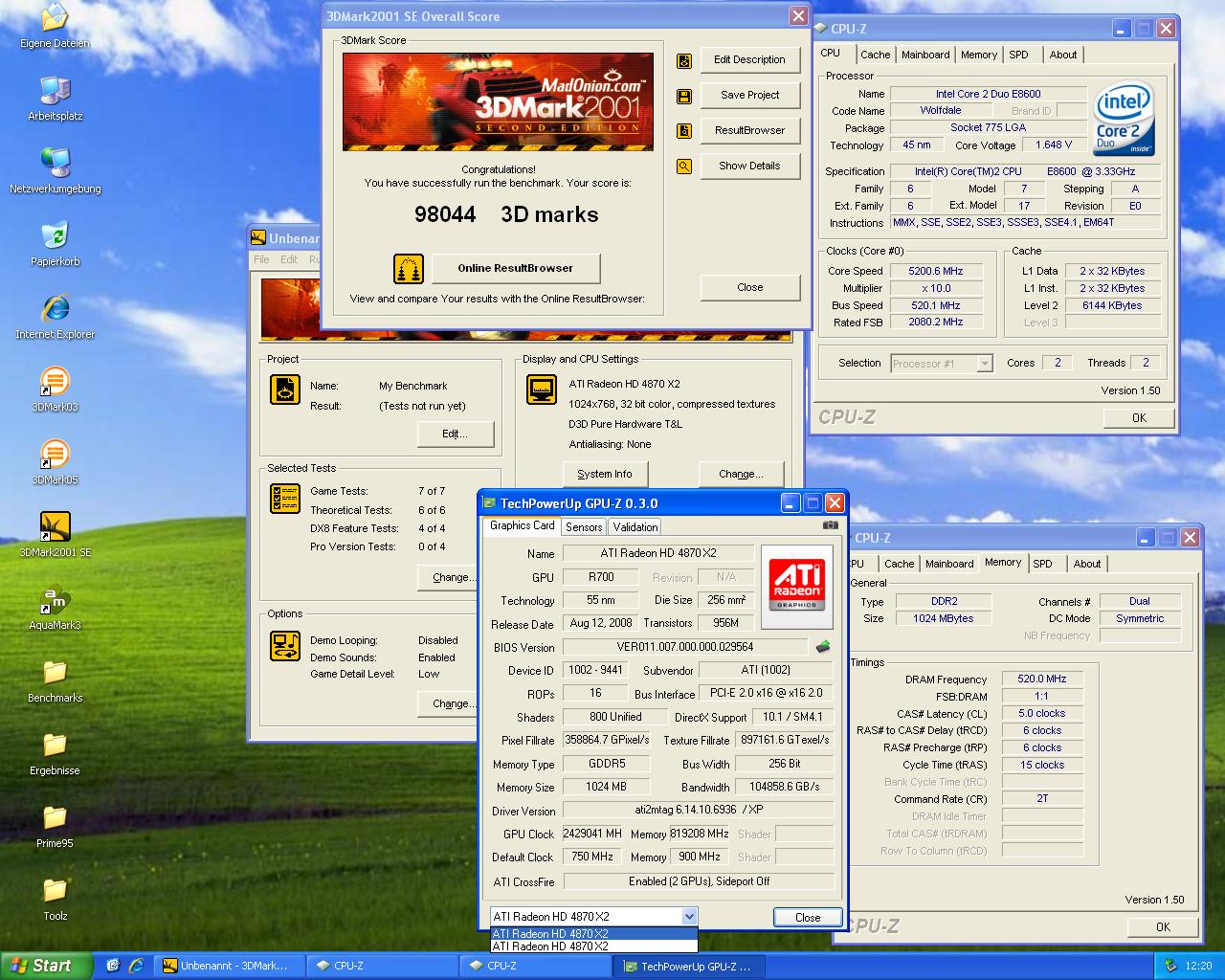1225x980 pixels.
Task: Open About tab in top CPU-Z
Action: coord(1062,55)
